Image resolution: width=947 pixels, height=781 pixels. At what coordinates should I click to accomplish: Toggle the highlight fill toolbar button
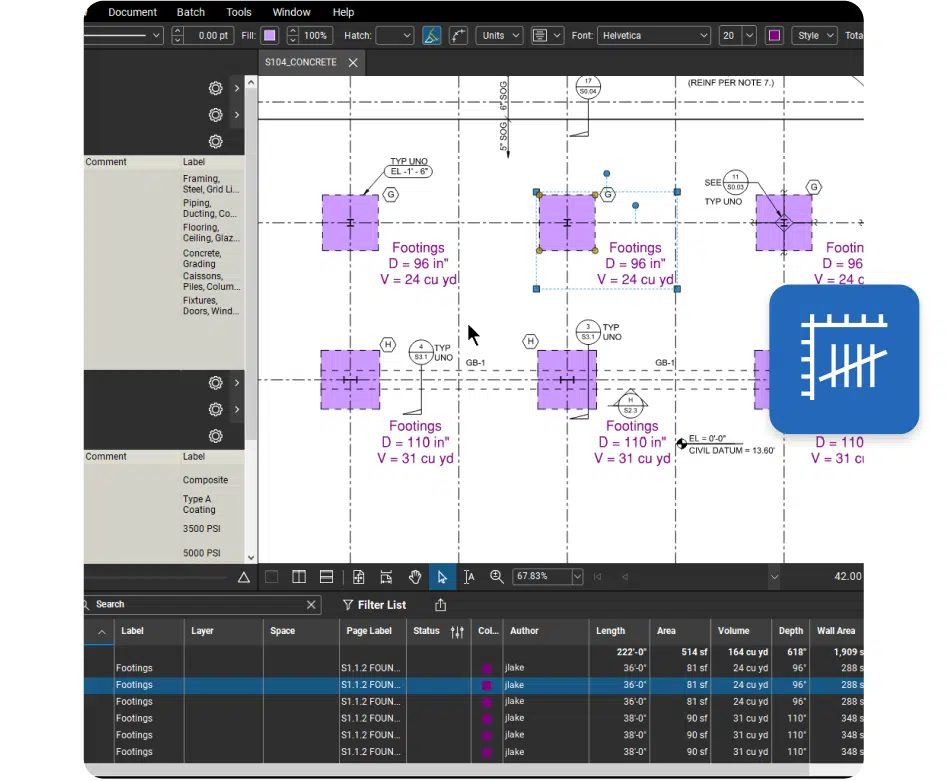431,36
